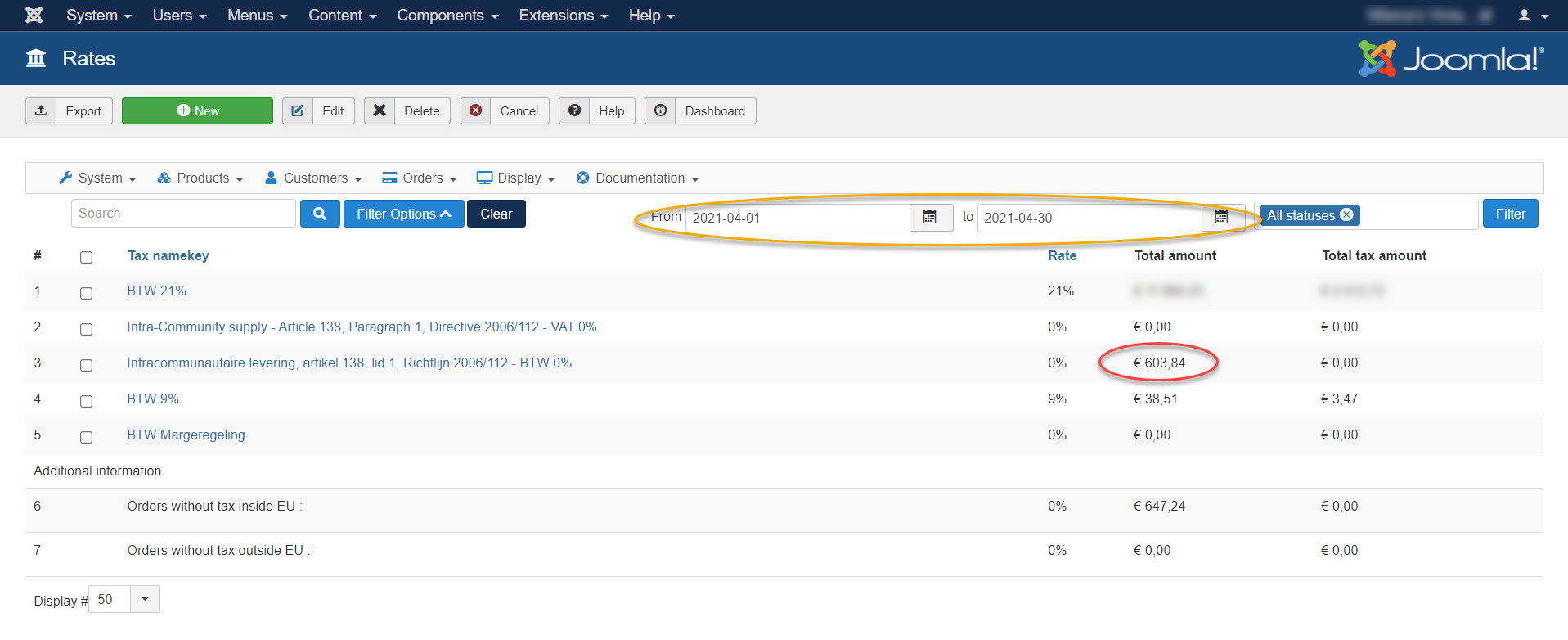Screen dimensions: 1568x640
Task: Toggle the select-all checkbox in table header
Action: click(x=86, y=257)
